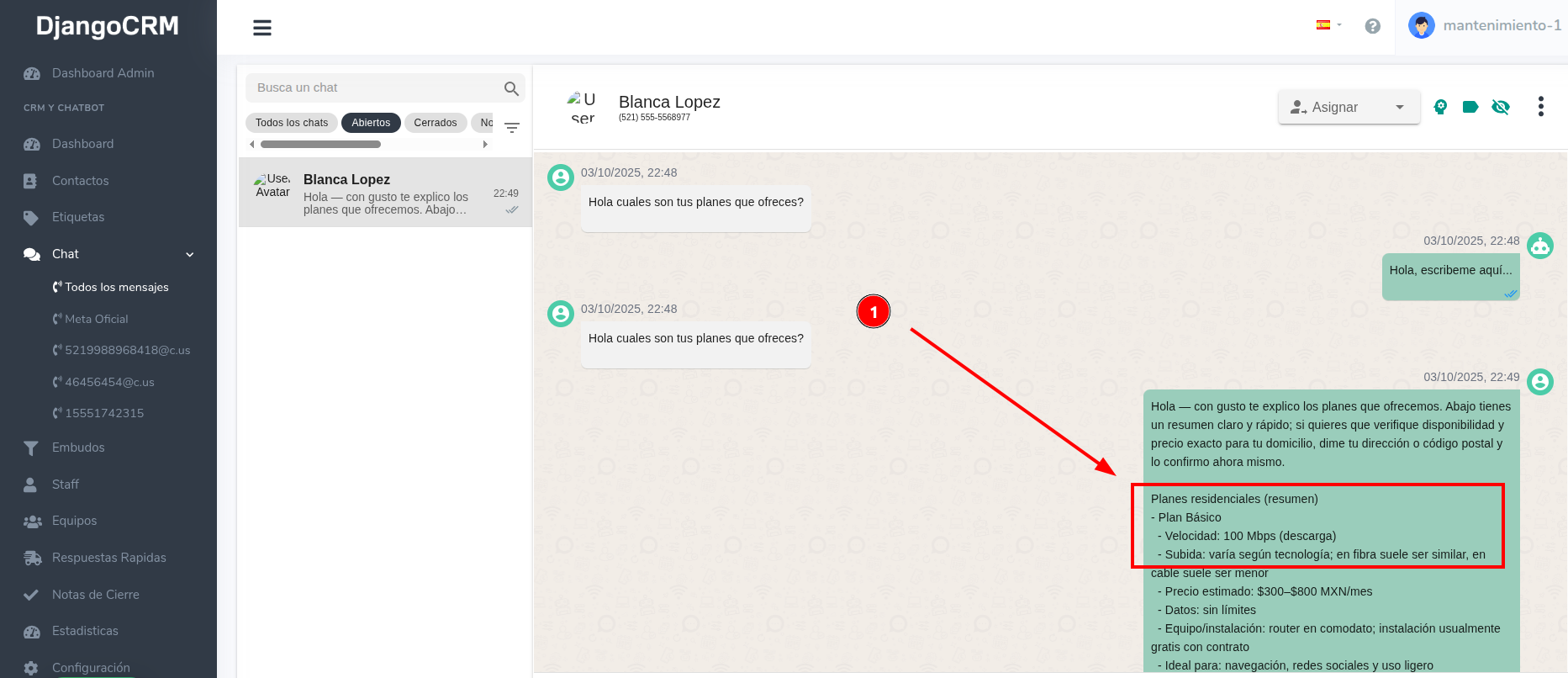Open the mantenimiento-1 user profile
Viewport: 1568px width, 678px height.
click(x=1484, y=26)
